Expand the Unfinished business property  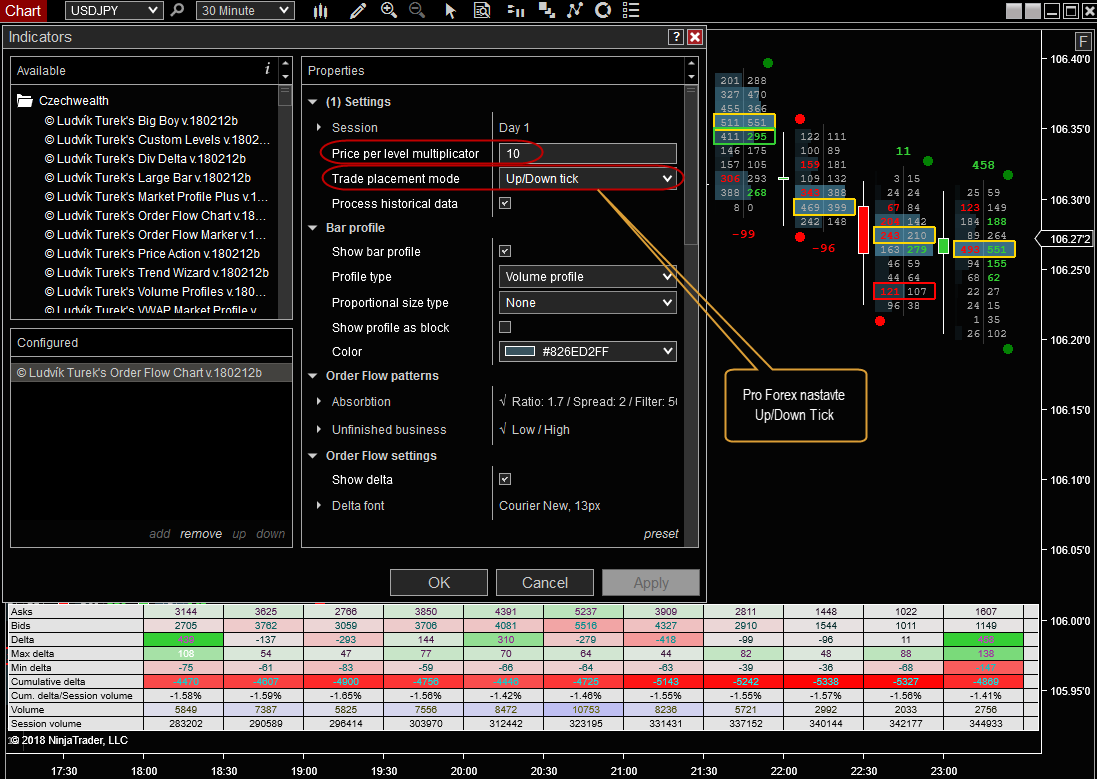(x=319, y=429)
